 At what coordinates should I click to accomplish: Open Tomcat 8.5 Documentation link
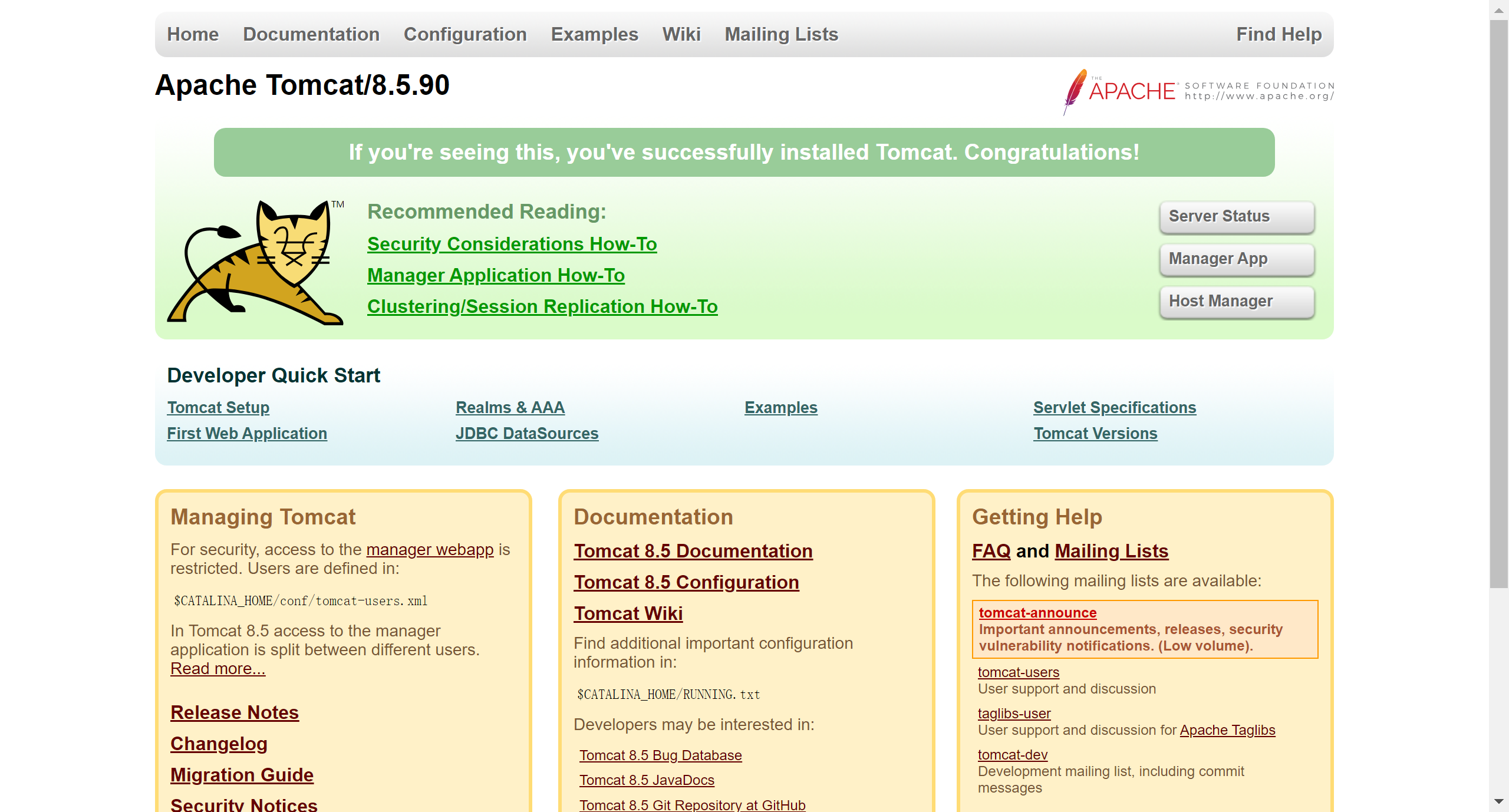[x=693, y=551]
